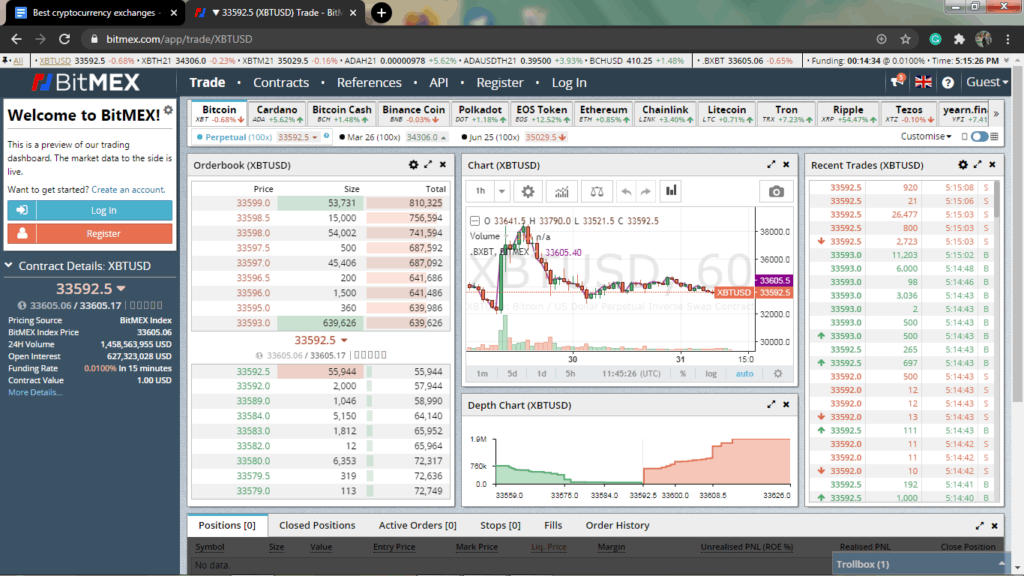
Task: Open the References menu
Action: pyautogui.click(x=369, y=82)
